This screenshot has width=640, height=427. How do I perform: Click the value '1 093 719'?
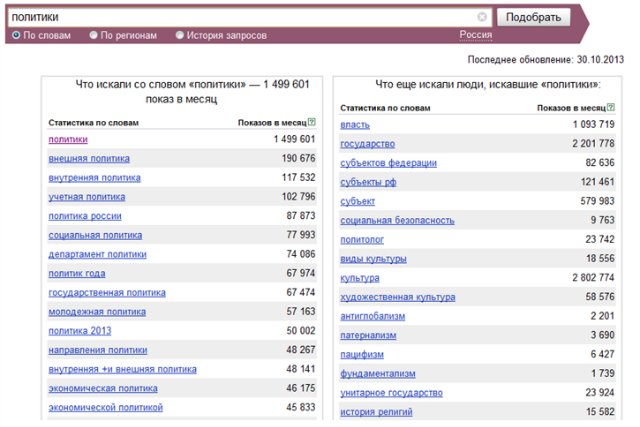click(x=593, y=125)
